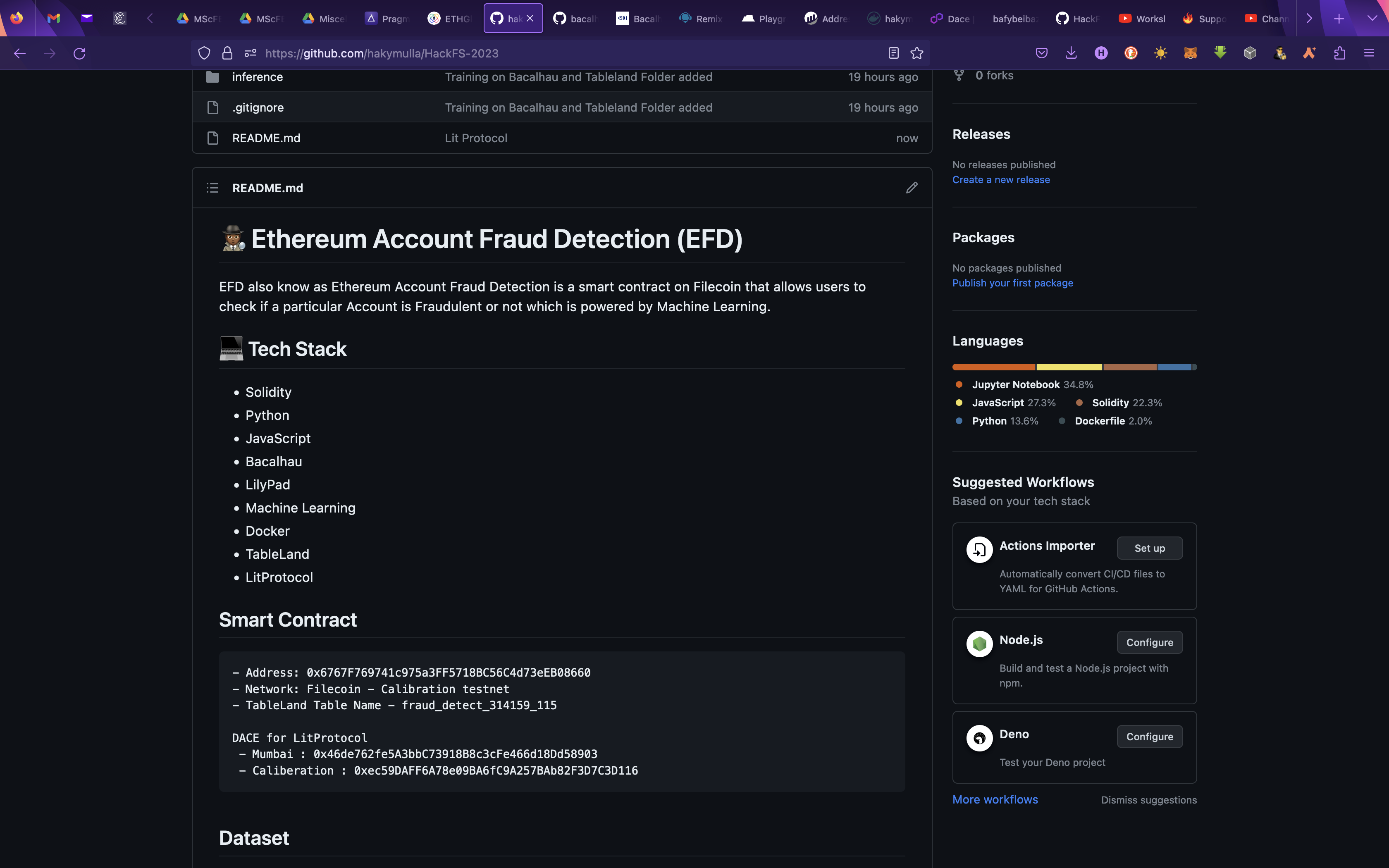
Task: Click Publish your first package link
Action: (1012, 283)
